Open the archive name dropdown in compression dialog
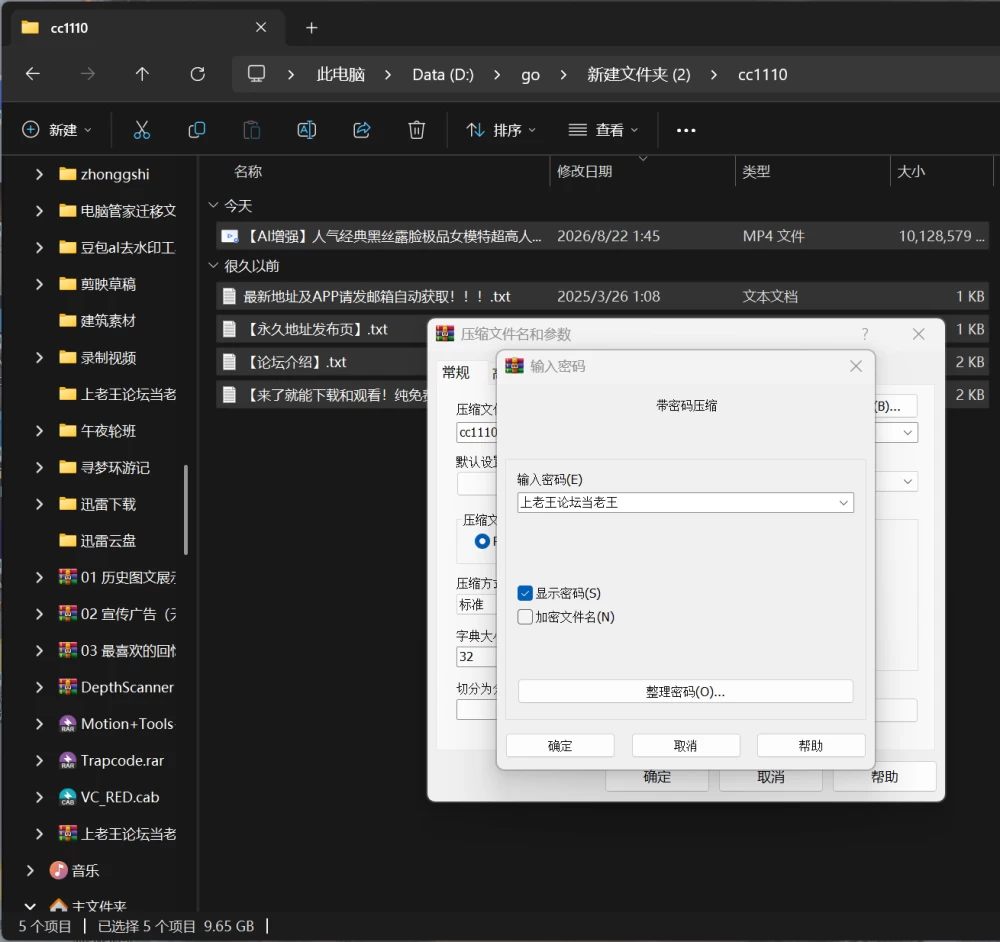Viewport: 1000px width, 942px height. pyautogui.click(x=908, y=432)
